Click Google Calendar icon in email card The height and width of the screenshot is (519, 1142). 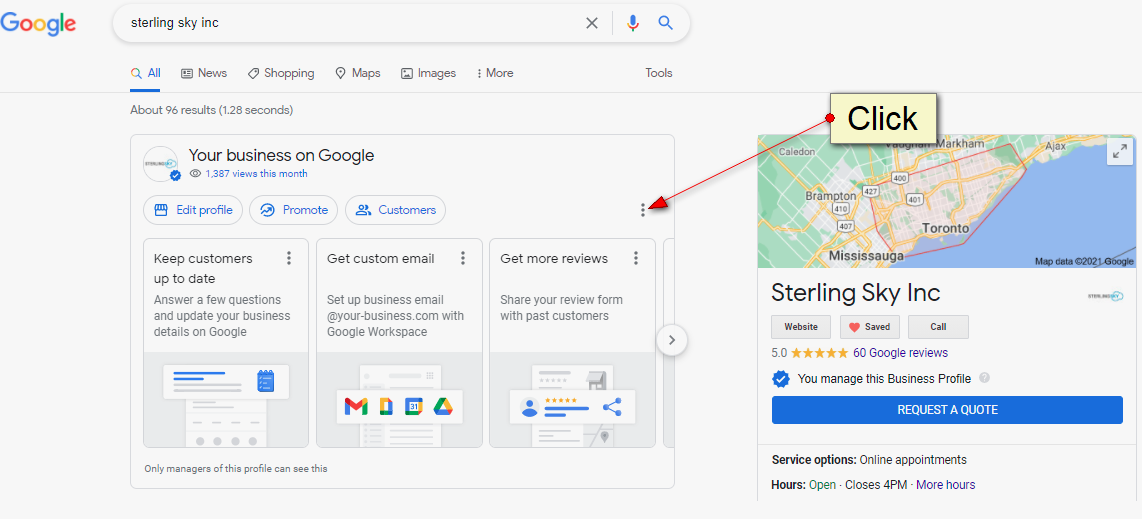pos(414,407)
